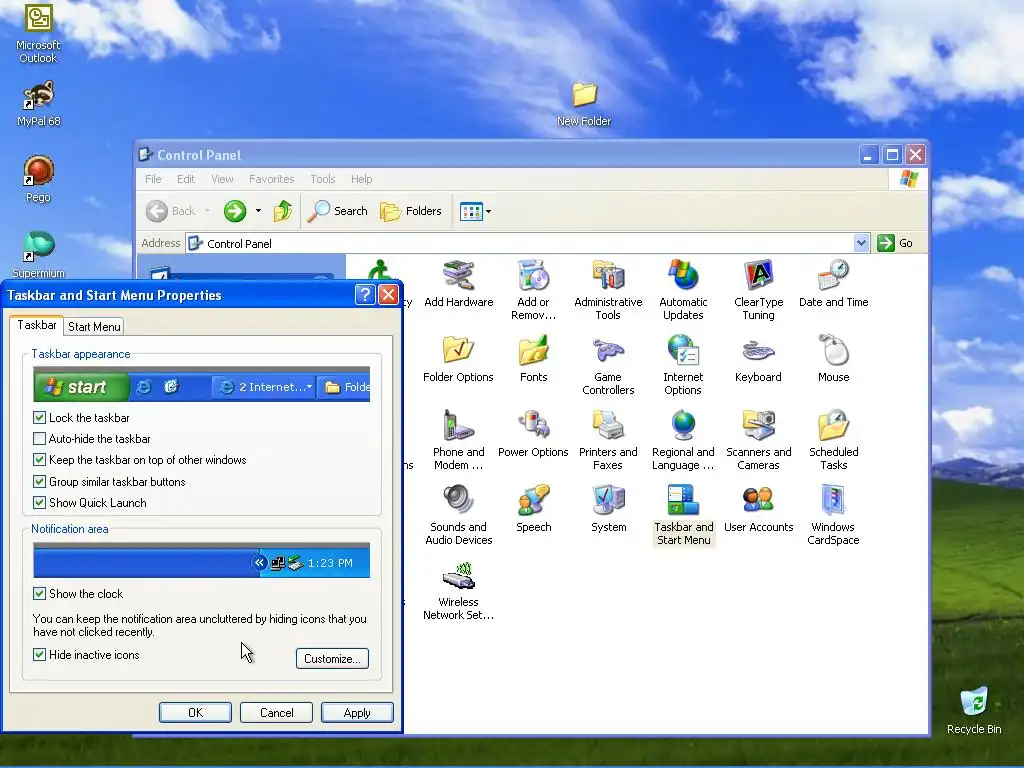1024x768 pixels.
Task: Uncheck Show Quick Launch
Action: 39,503
